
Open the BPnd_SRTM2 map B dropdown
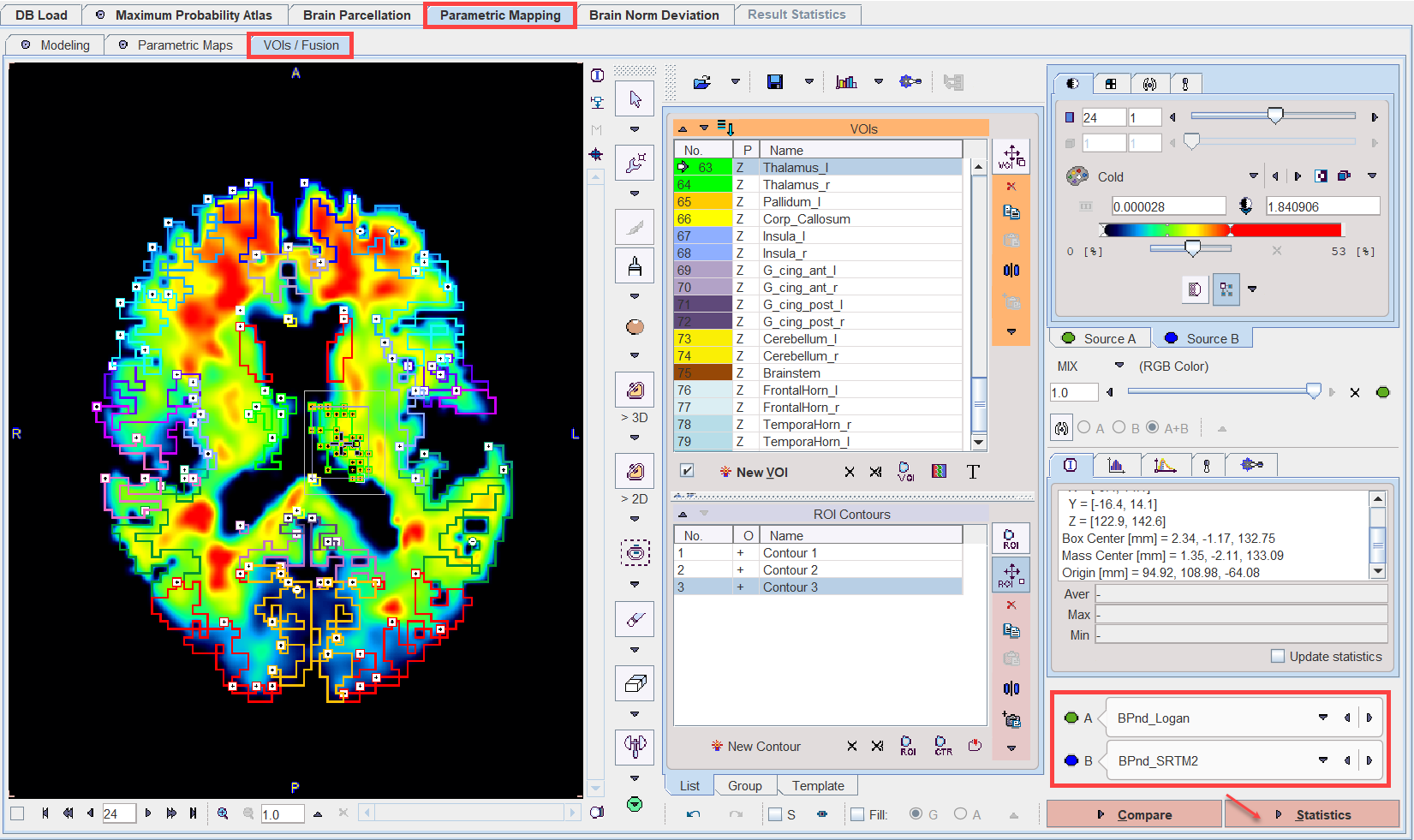tap(1323, 760)
